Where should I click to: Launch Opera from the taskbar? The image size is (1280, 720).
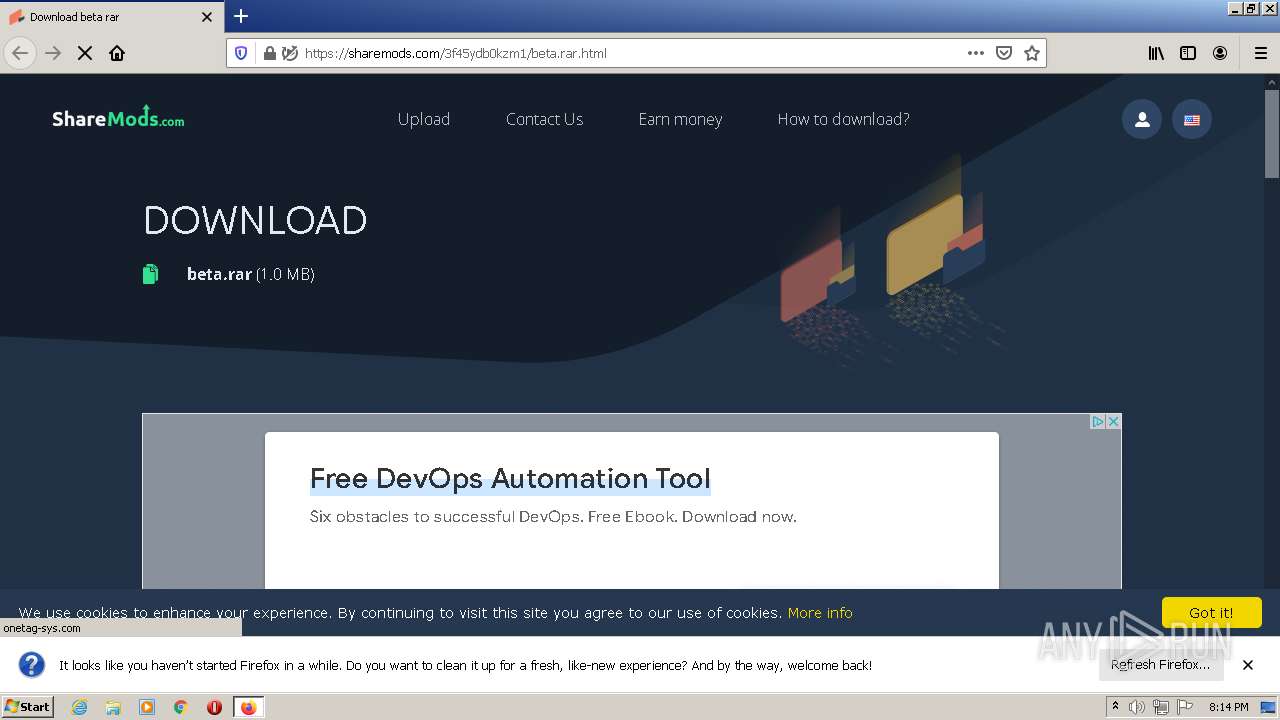pos(214,707)
